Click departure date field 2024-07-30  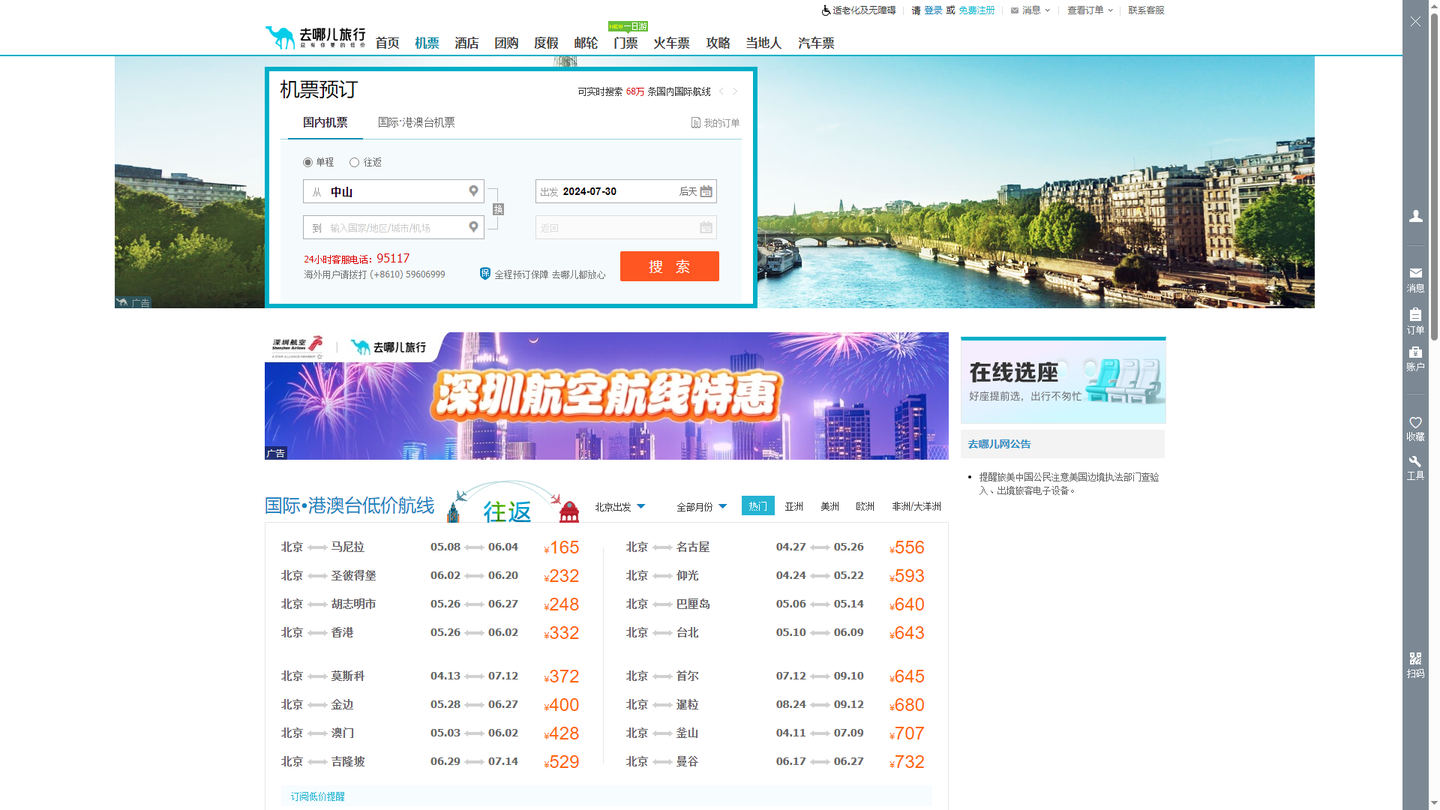click(626, 191)
